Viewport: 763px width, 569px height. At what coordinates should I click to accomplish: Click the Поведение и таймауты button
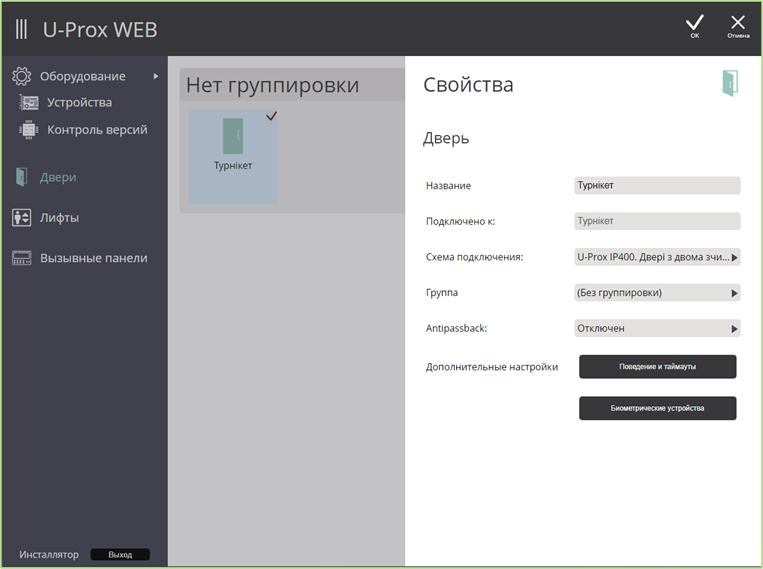coord(657,367)
